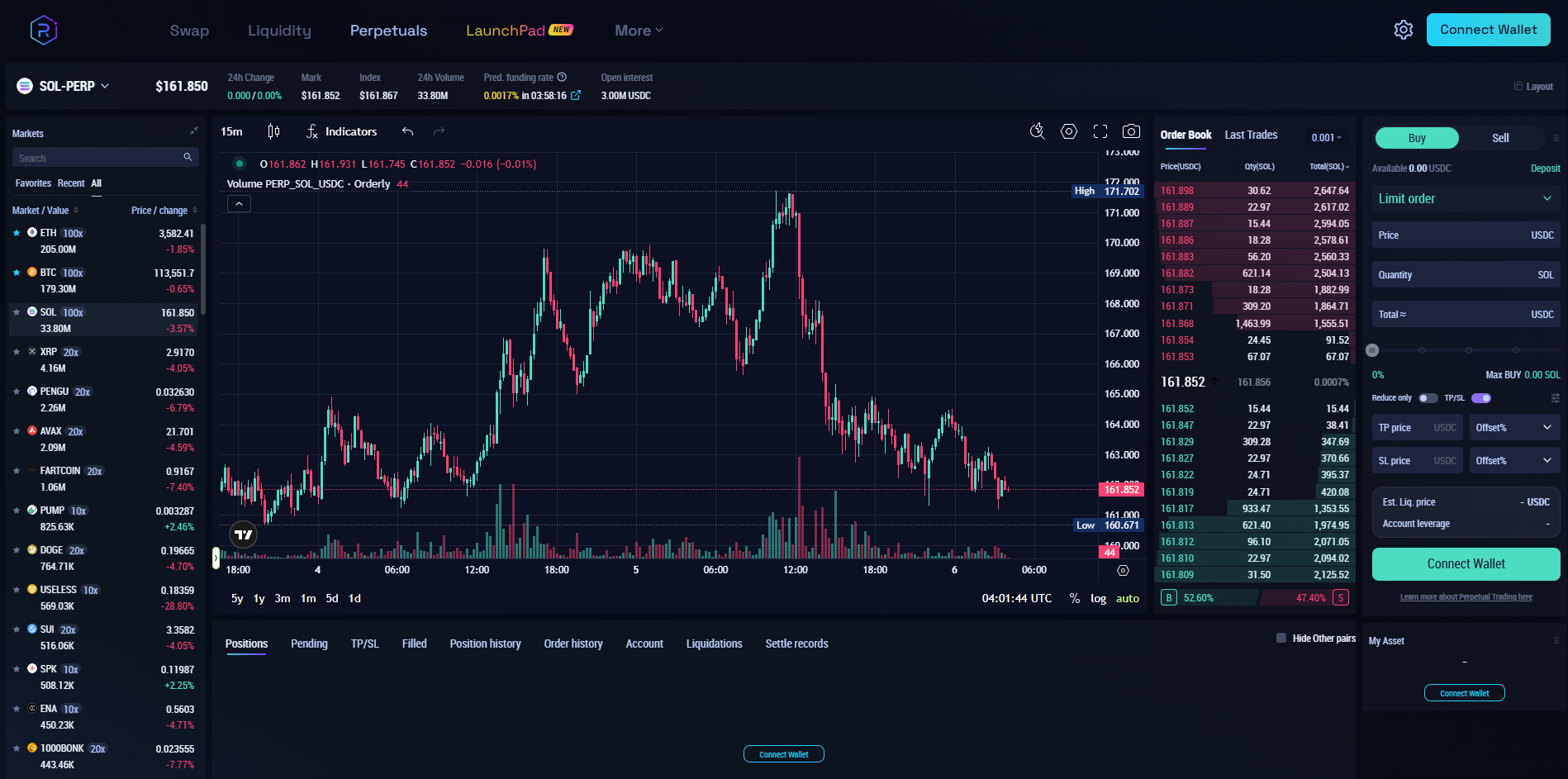Open the Position history tab
Image resolution: width=1568 pixels, height=779 pixels.
(x=485, y=644)
